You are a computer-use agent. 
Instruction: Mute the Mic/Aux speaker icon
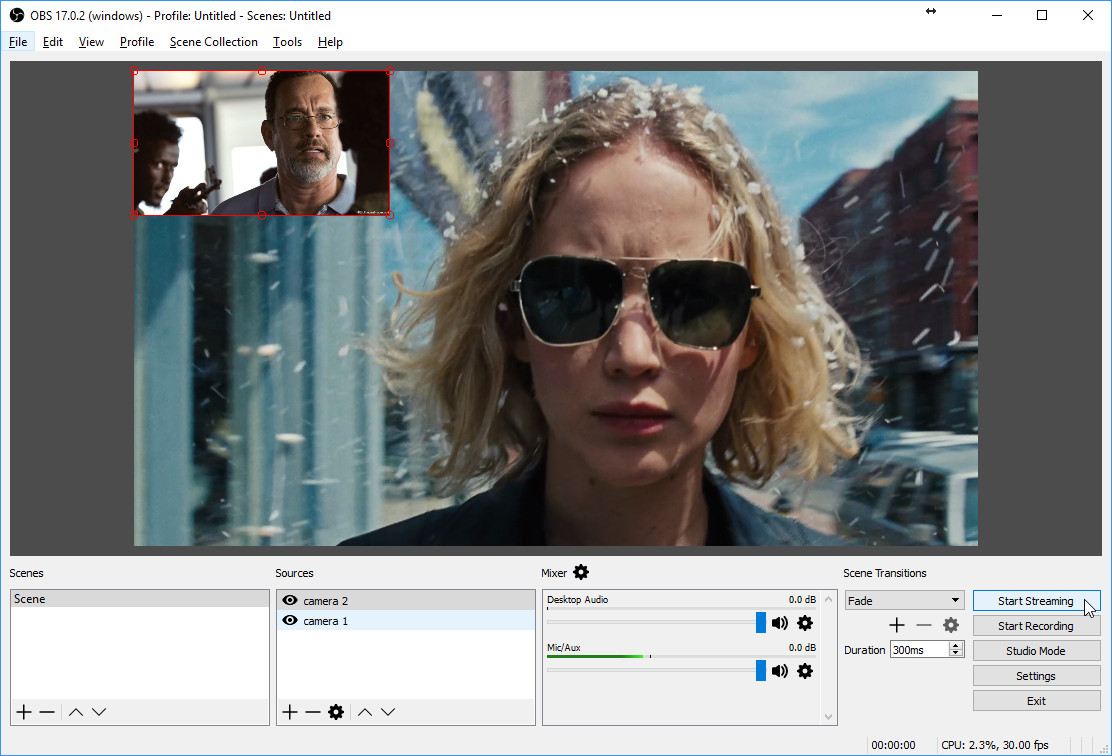click(779, 671)
